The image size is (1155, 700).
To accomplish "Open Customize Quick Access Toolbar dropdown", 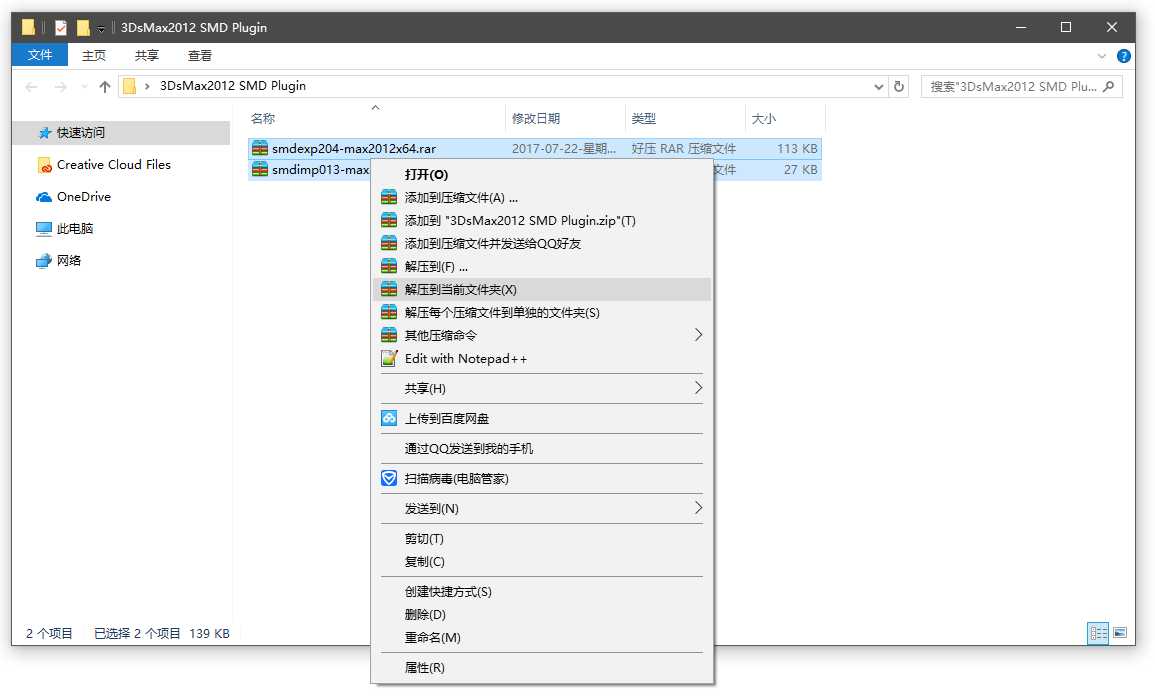I will pyautogui.click(x=101, y=29).
